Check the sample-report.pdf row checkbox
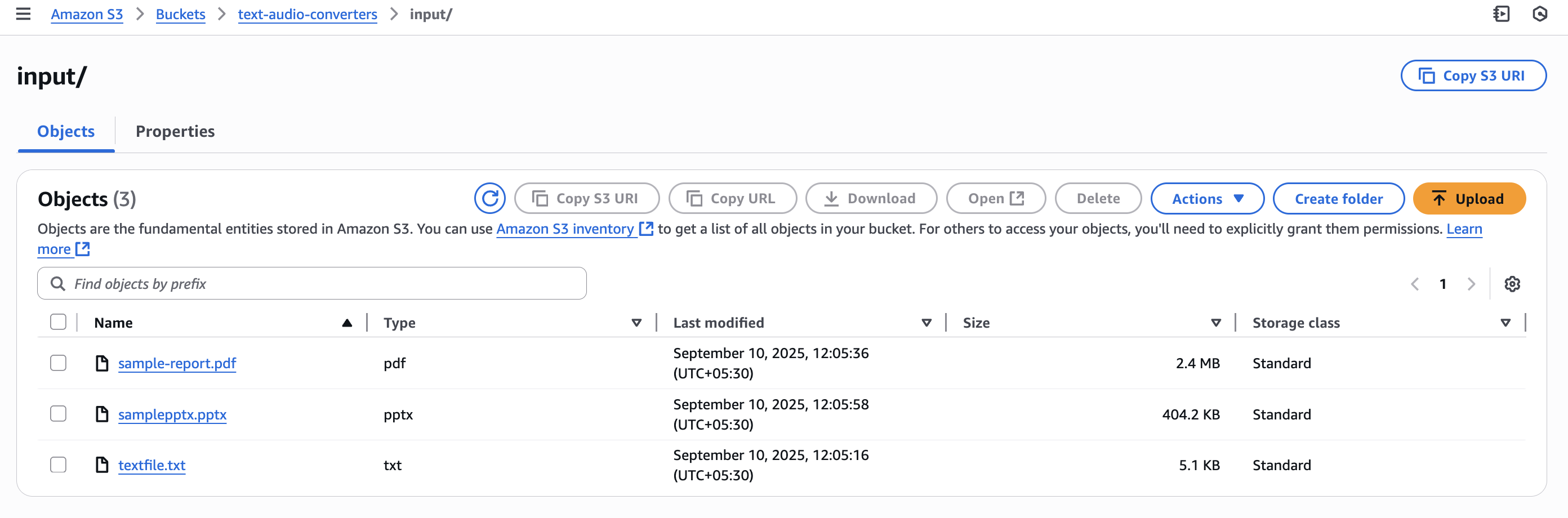Viewport: 1568px width, 518px height. 59,363
